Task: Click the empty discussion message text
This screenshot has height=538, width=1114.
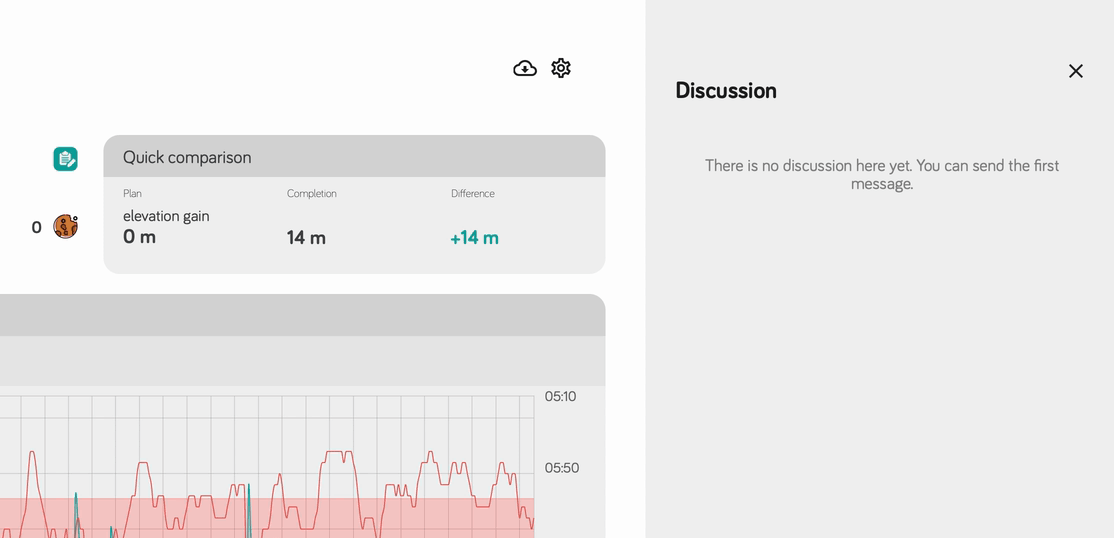Action: pyautogui.click(x=881, y=174)
